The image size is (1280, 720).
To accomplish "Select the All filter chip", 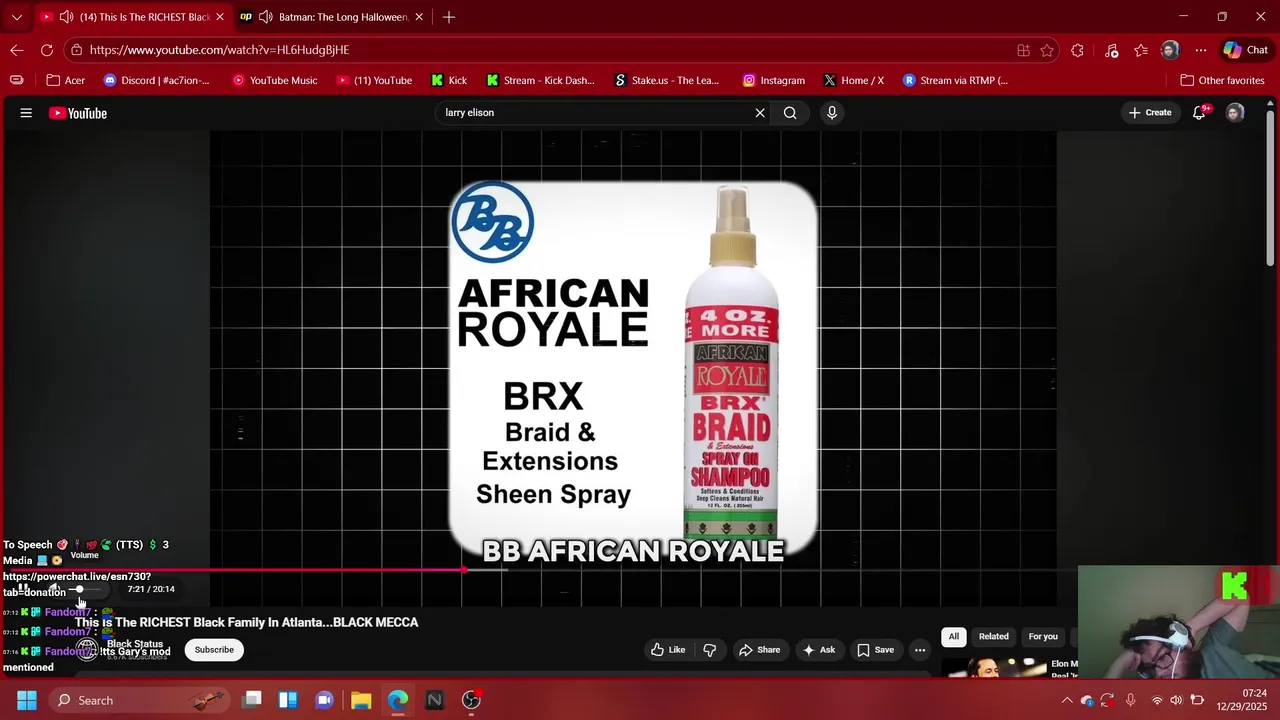I will pos(954,636).
